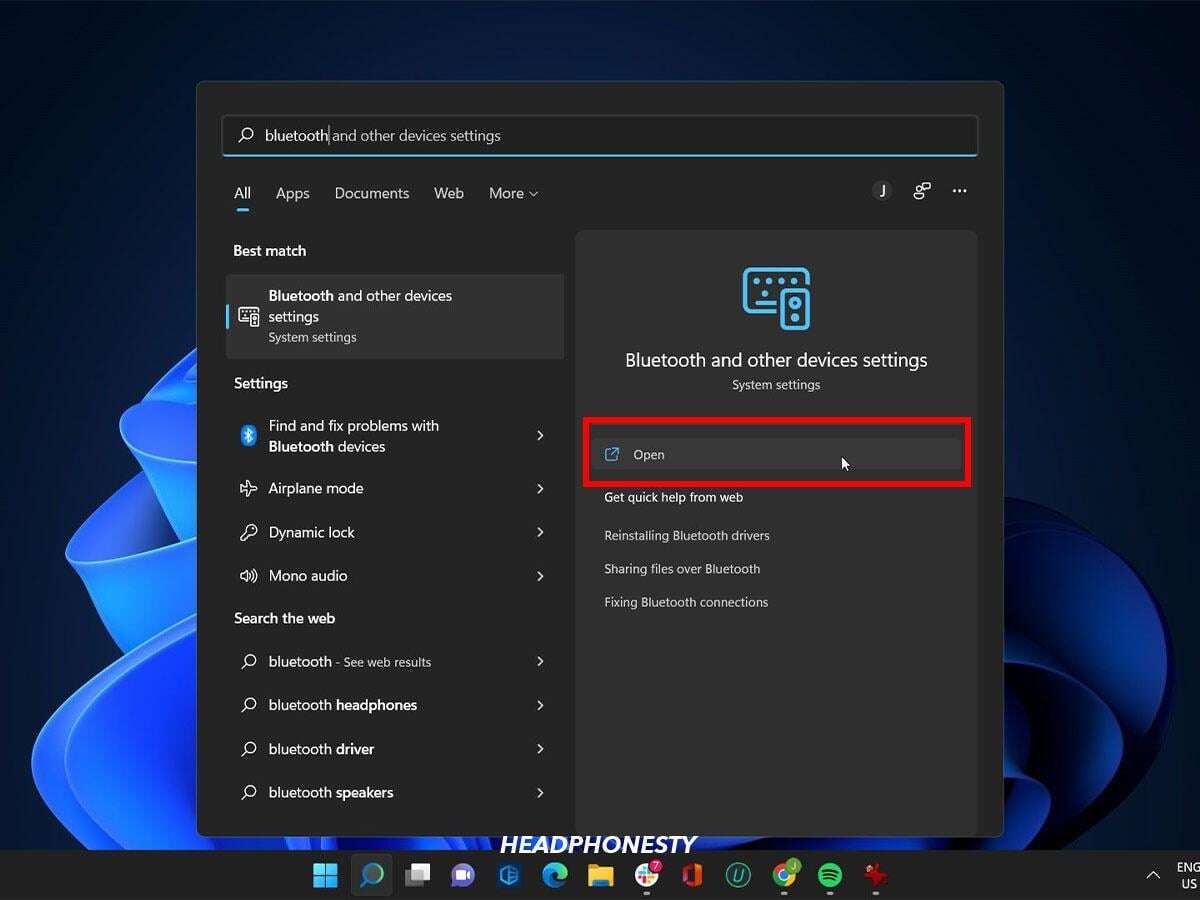This screenshot has width=1200, height=900.
Task: Expand bluetooth See web results arrow
Action: 540,661
